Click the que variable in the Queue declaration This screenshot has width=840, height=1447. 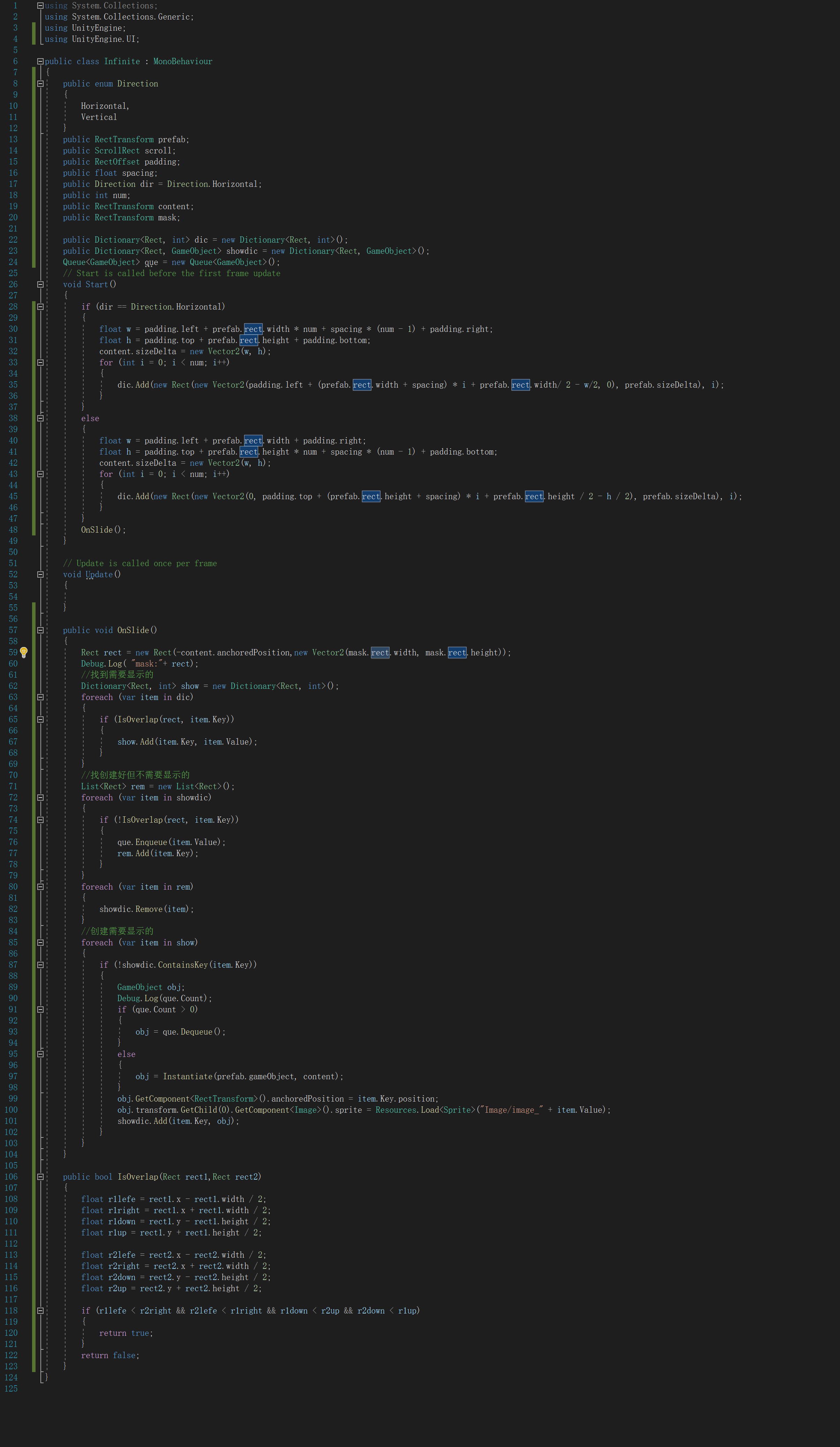tap(151, 262)
